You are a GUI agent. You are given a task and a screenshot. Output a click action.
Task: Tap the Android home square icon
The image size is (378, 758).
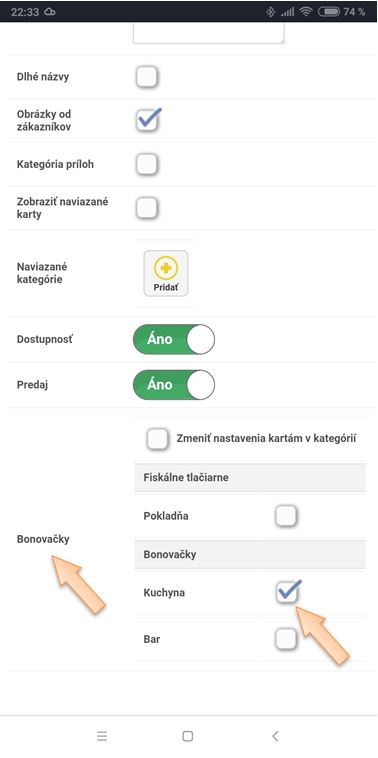[188, 736]
